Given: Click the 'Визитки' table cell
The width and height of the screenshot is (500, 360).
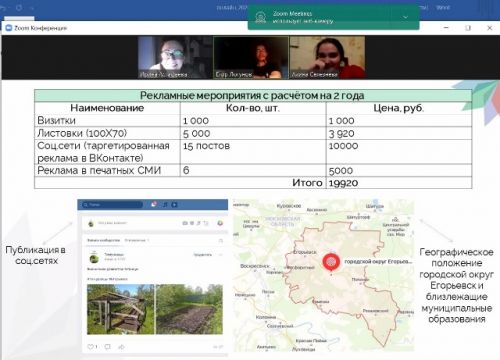Looking at the screenshot, I should click(108, 120).
